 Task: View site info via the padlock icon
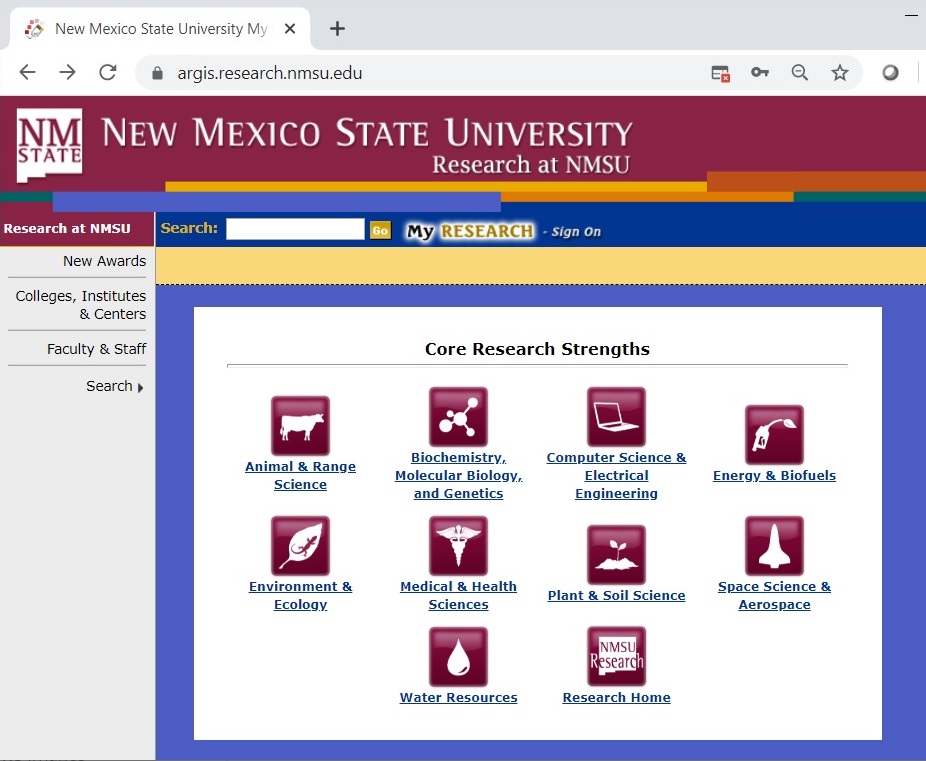[x=157, y=73]
